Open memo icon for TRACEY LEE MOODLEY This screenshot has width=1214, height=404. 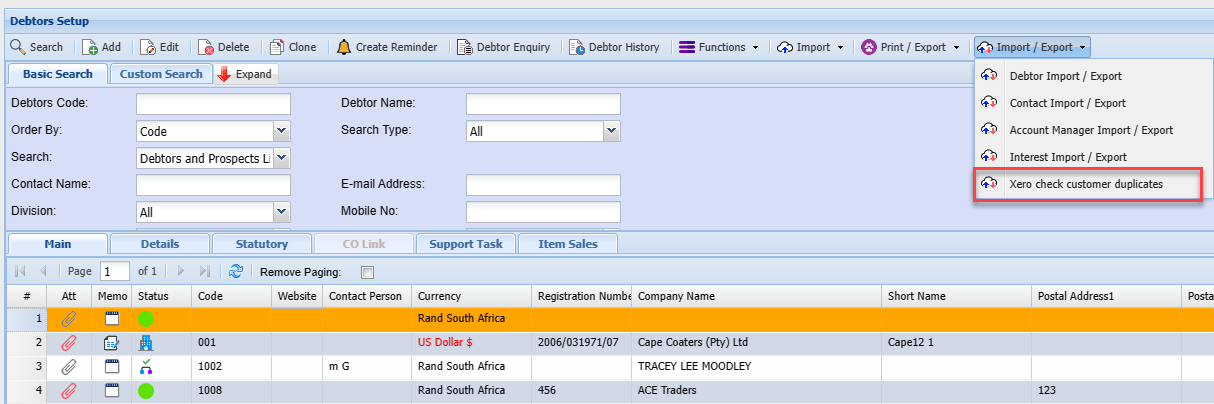[x=112, y=367]
